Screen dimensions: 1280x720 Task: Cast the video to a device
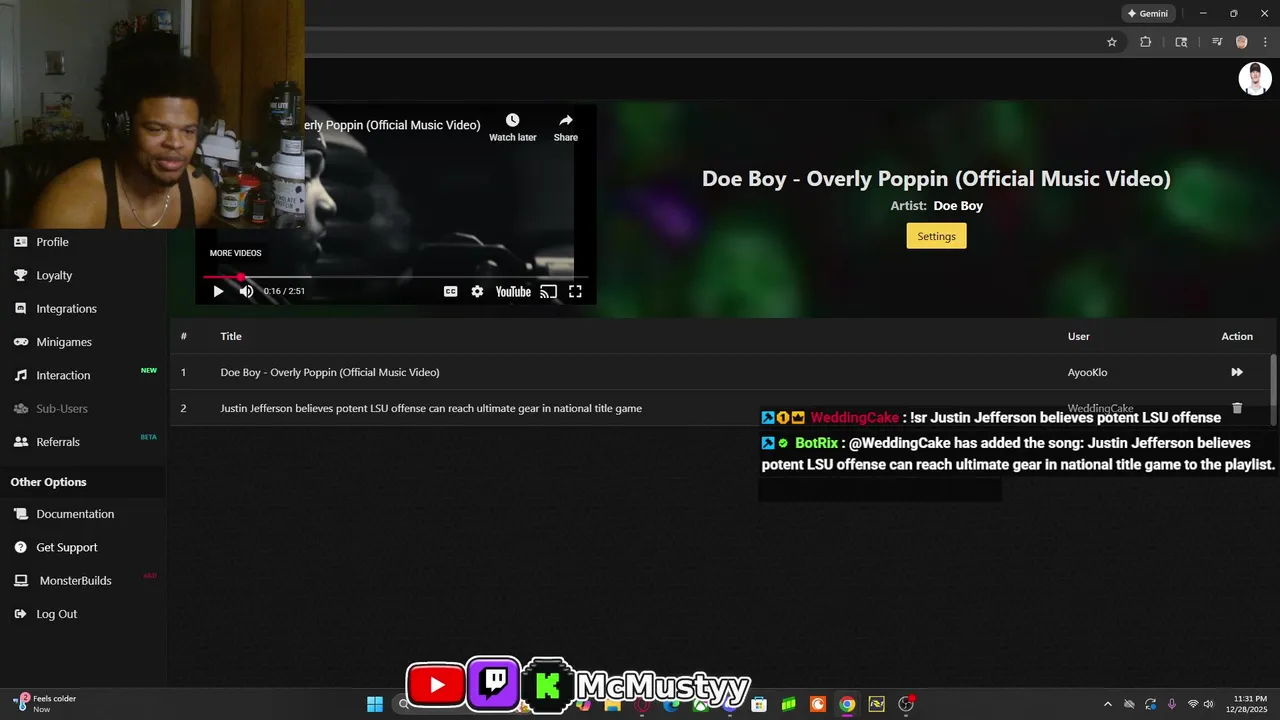point(548,291)
